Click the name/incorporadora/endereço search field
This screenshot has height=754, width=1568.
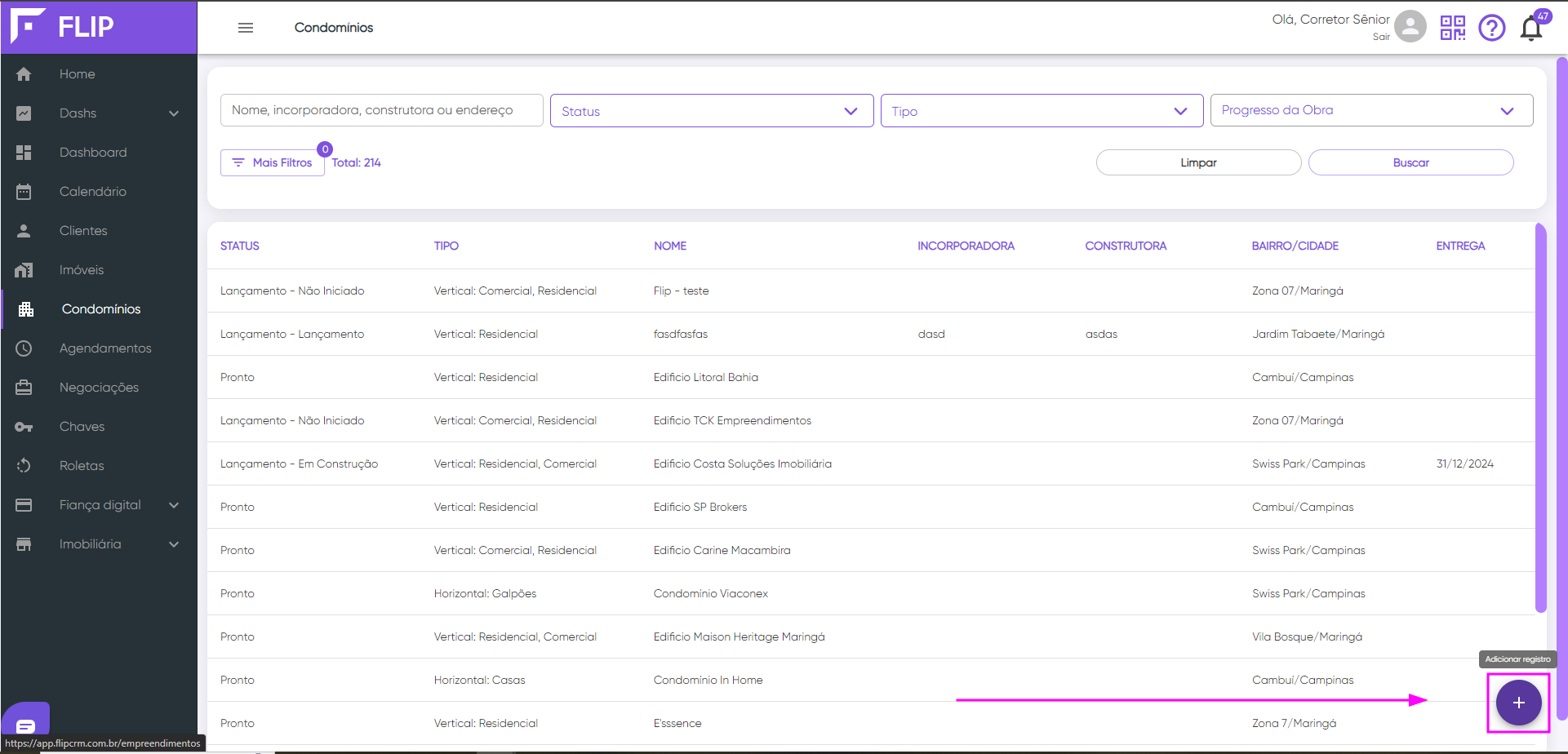[x=381, y=110]
